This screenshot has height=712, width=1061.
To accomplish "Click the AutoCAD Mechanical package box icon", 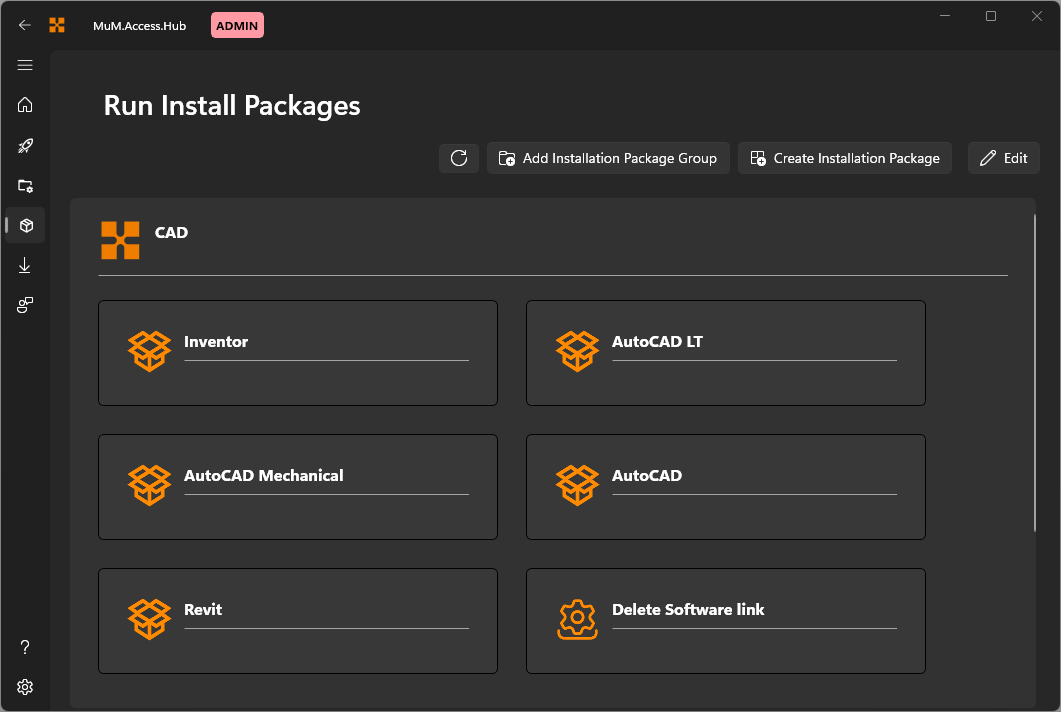I will point(150,485).
